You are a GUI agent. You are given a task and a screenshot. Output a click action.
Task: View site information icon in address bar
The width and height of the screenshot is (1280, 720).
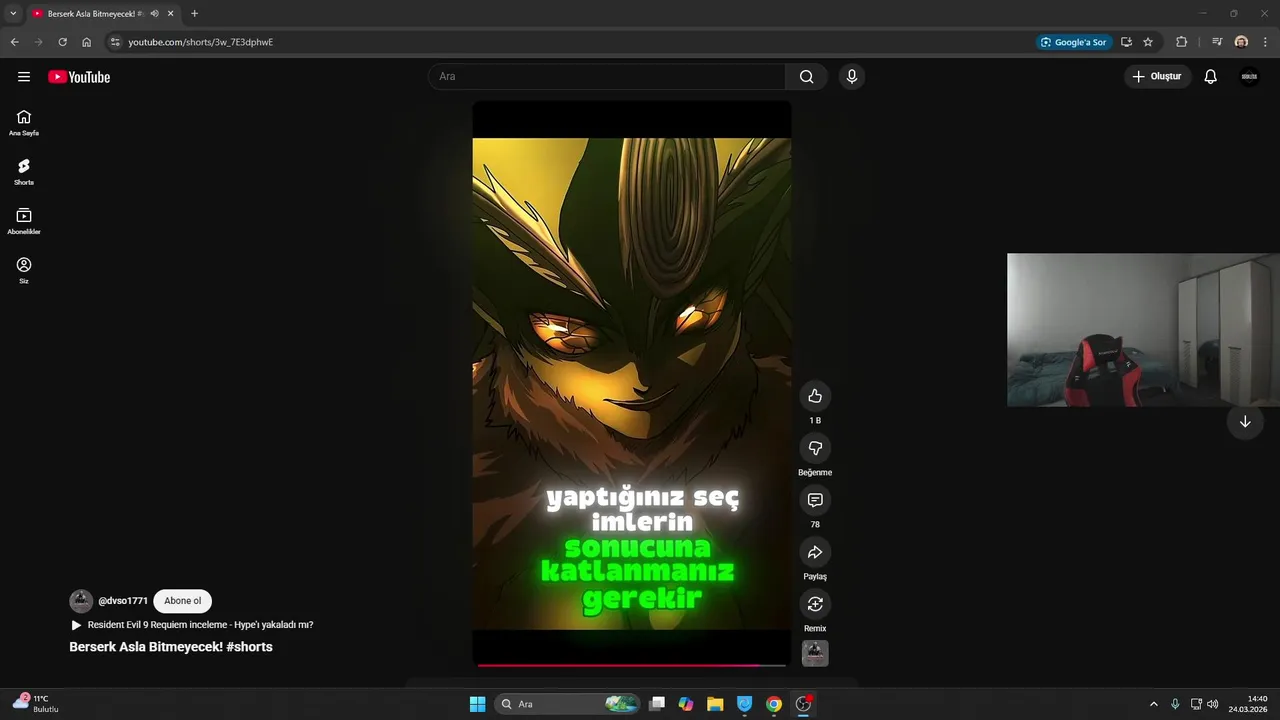click(x=115, y=42)
